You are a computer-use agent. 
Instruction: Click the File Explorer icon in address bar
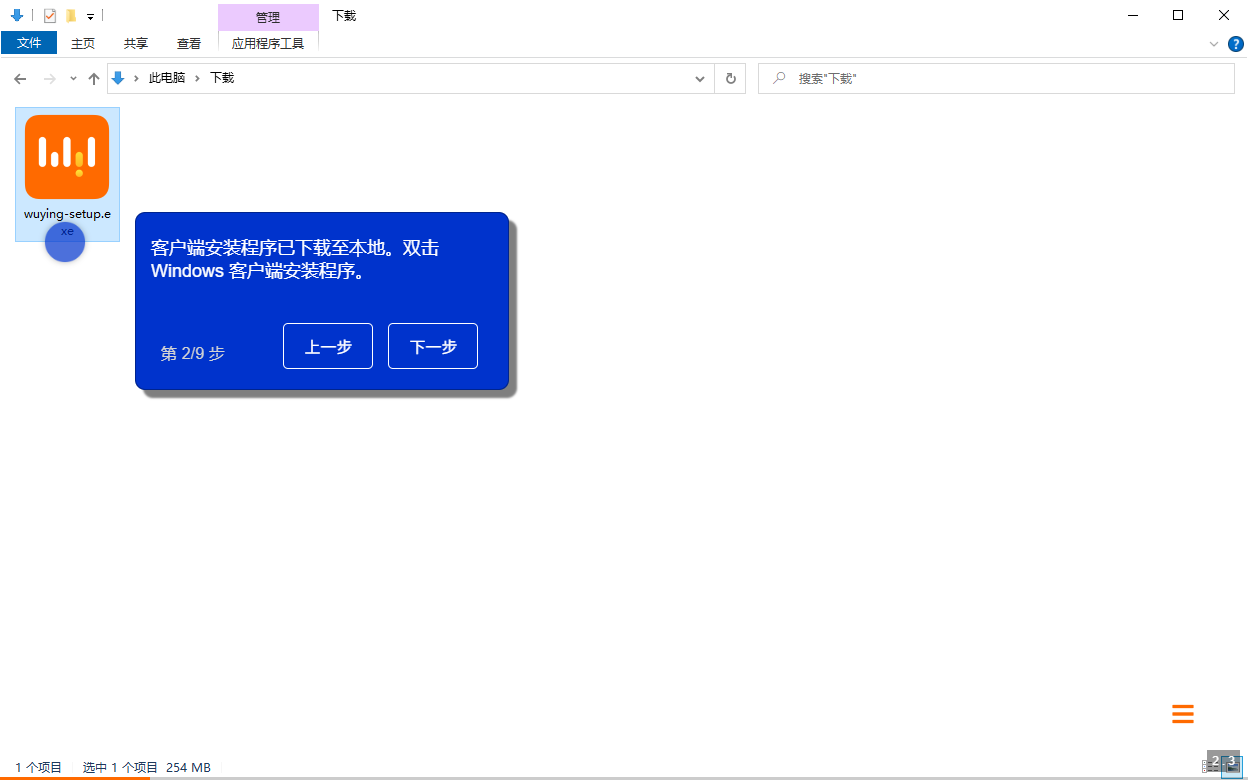117,78
